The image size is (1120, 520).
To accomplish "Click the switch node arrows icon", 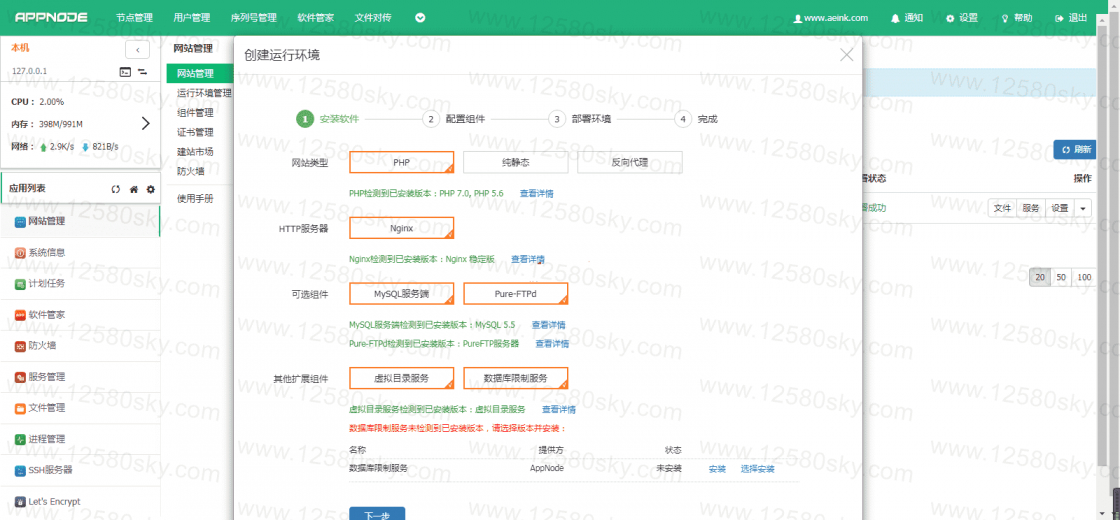I will pyautogui.click(x=142, y=71).
